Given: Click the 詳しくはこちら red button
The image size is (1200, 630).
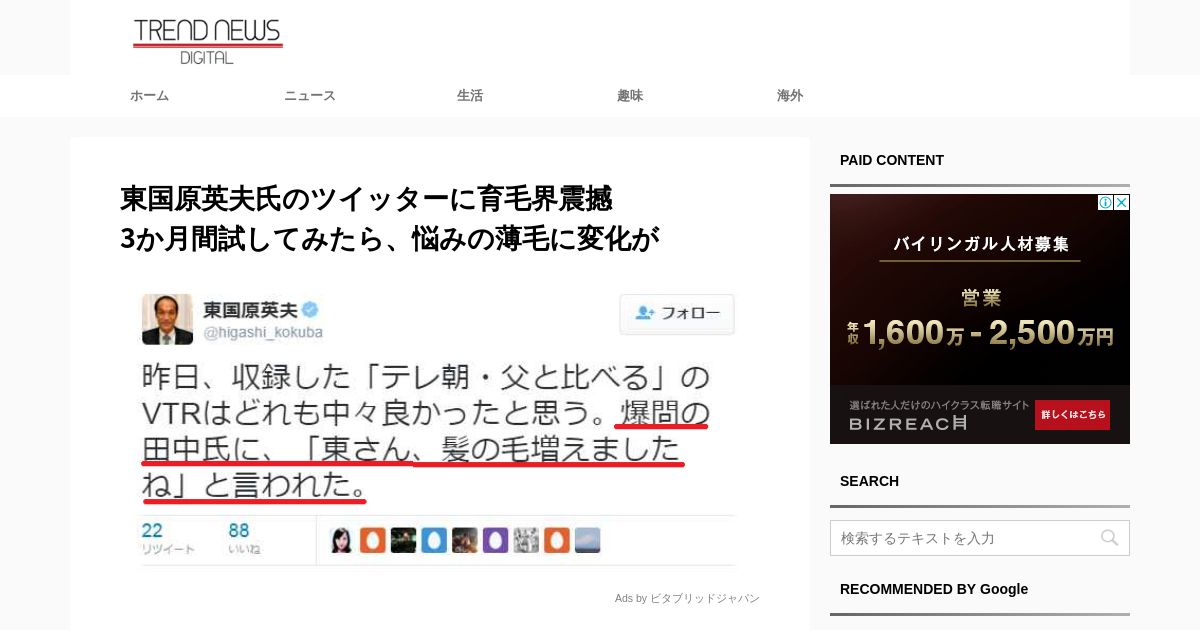Looking at the screenshot, I should click(x=1072, y=414).
